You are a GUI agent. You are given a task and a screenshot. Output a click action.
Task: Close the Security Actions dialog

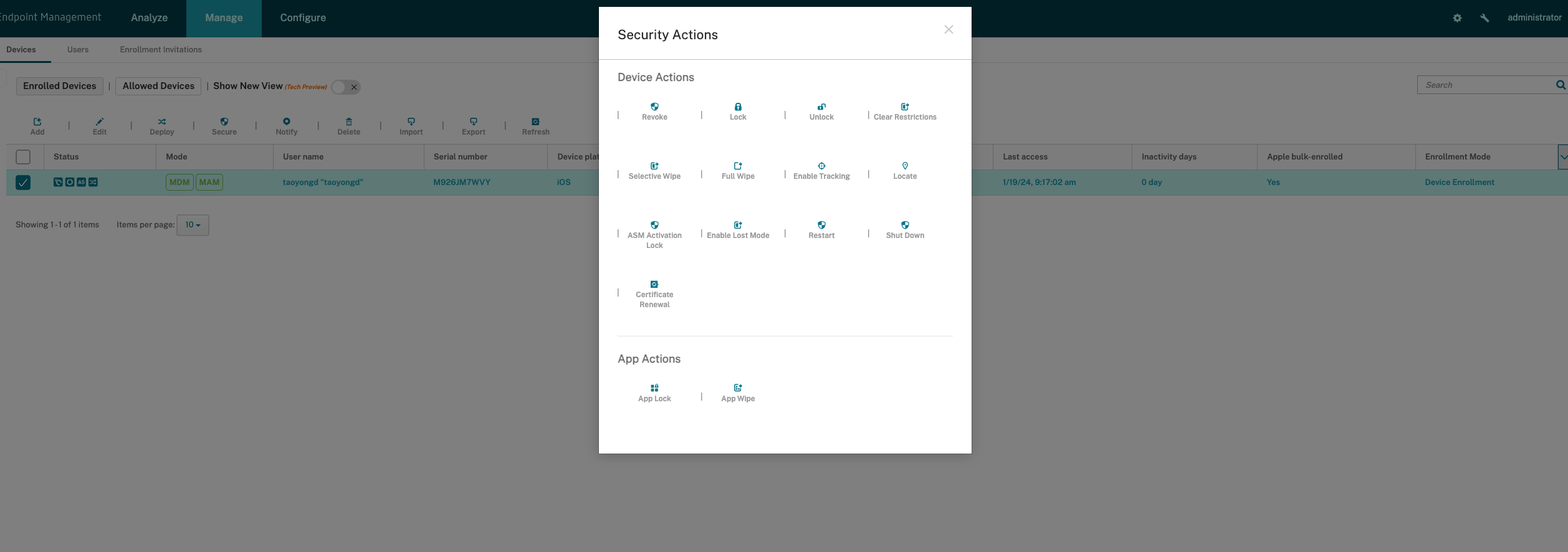tap(949, 29)
